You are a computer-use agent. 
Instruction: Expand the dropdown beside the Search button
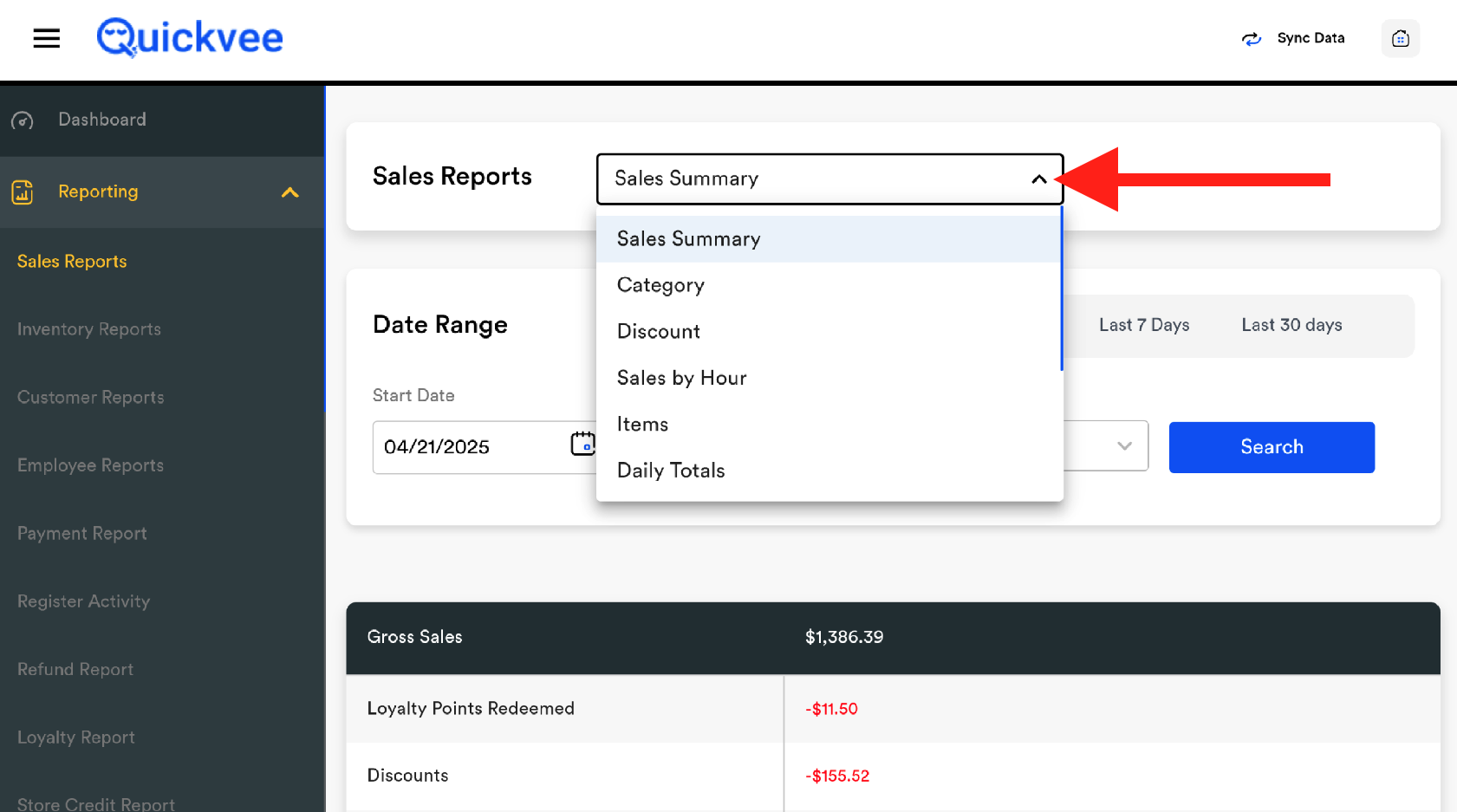pos(1124,446)
